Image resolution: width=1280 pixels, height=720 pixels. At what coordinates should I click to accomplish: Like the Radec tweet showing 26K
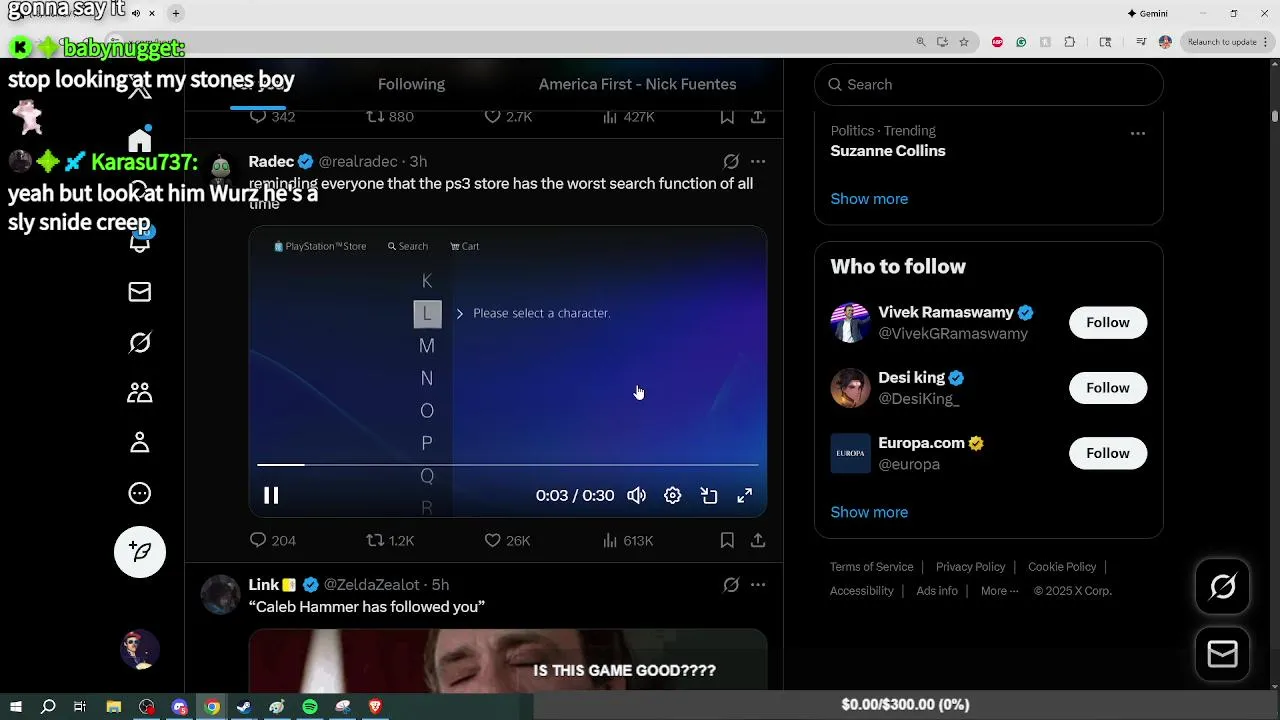pyautogui.click(x=507, y=540)
